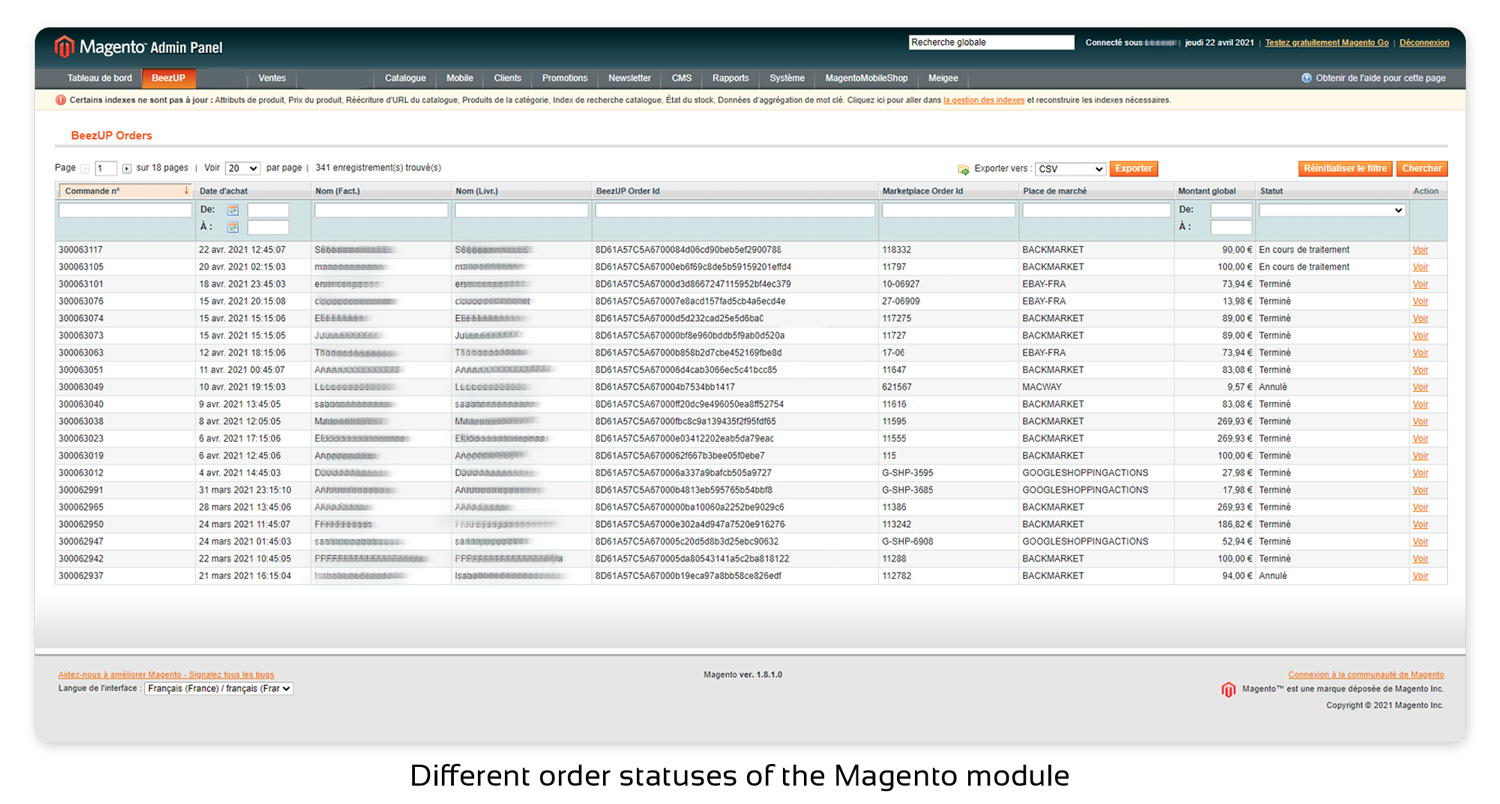Click the Marketplace Order Id filter field

pos(949,211)
